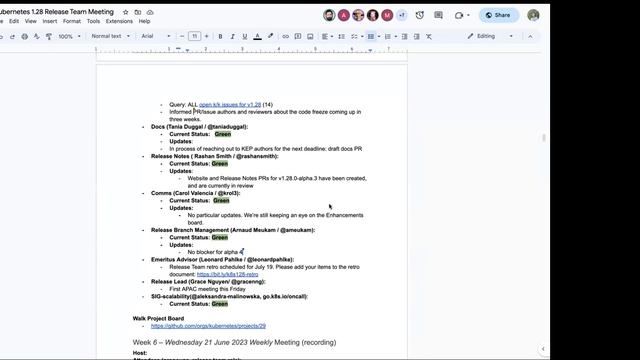The width and height of the screenshot is (640, 360).
Task: Collapse the menus with chevron
Action: coord(530,36)
